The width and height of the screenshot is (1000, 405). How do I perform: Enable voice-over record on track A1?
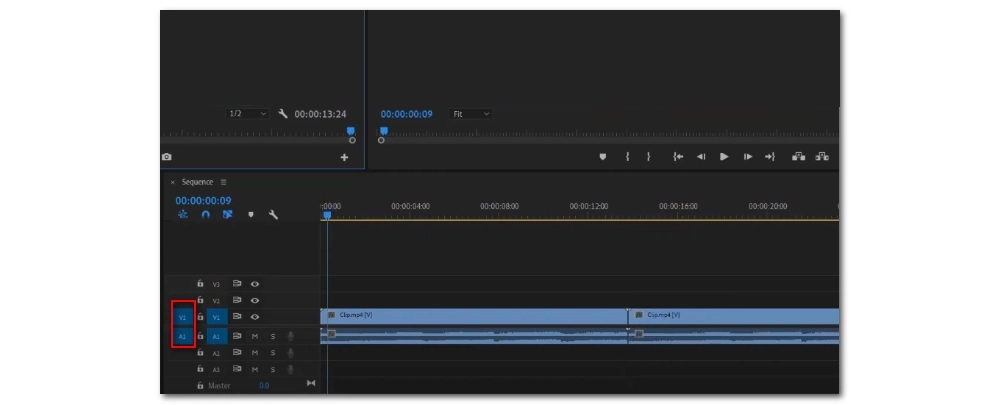coord(291,335)
